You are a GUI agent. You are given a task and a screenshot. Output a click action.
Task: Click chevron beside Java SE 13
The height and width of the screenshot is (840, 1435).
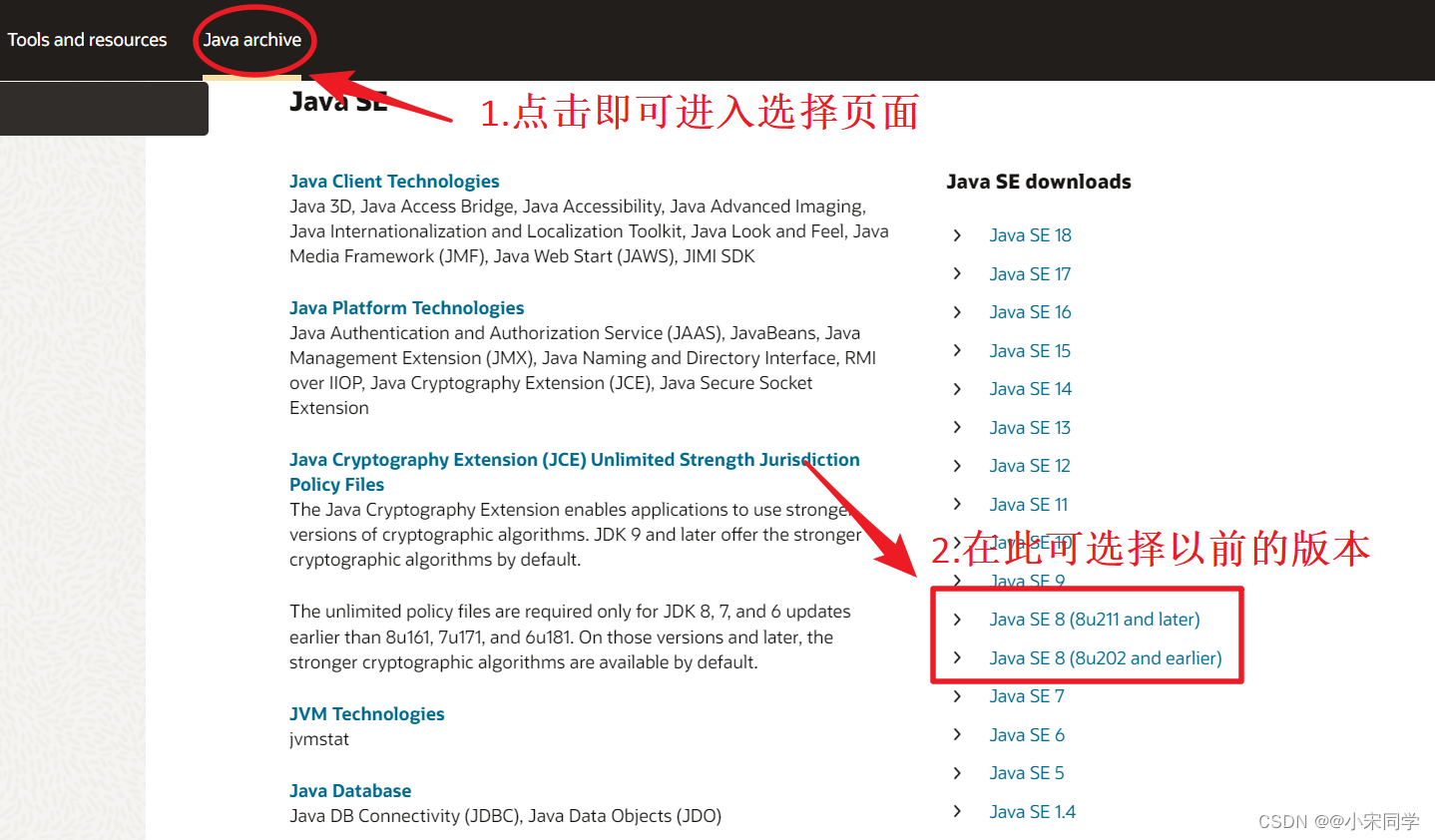(x=957, y=427)
